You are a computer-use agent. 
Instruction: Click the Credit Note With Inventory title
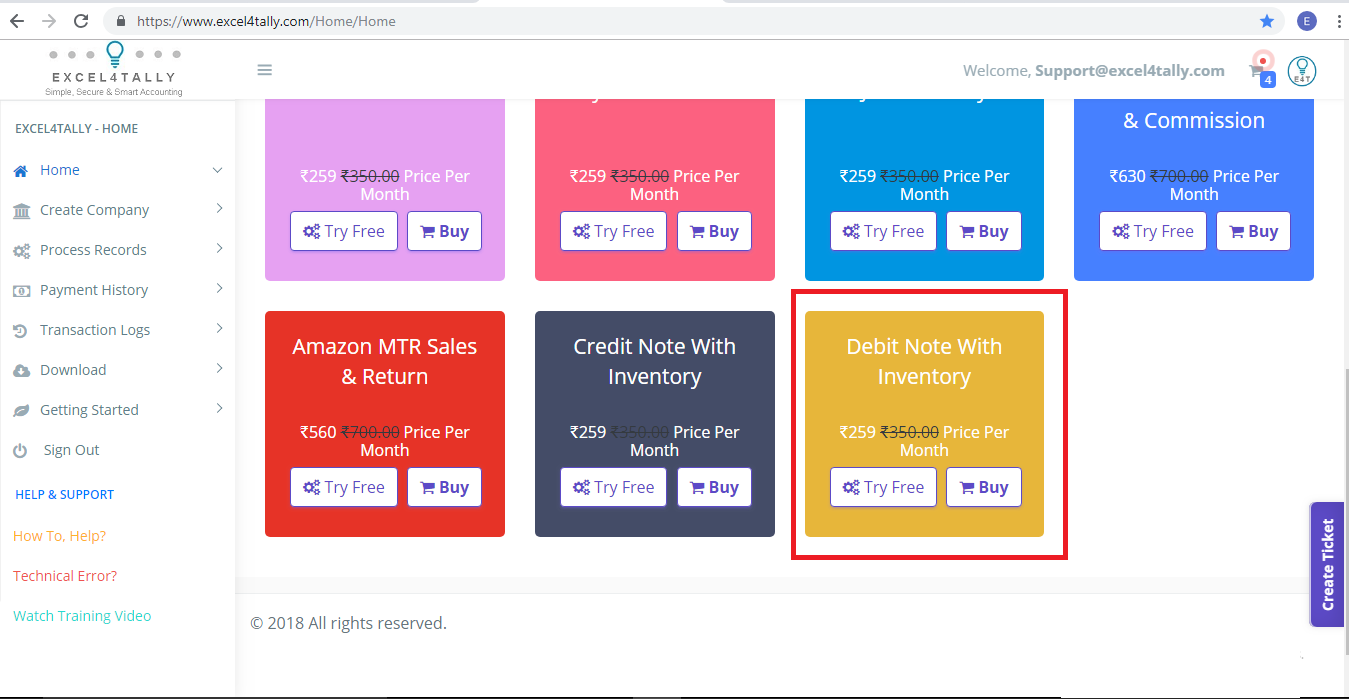(x=654, y=362)
